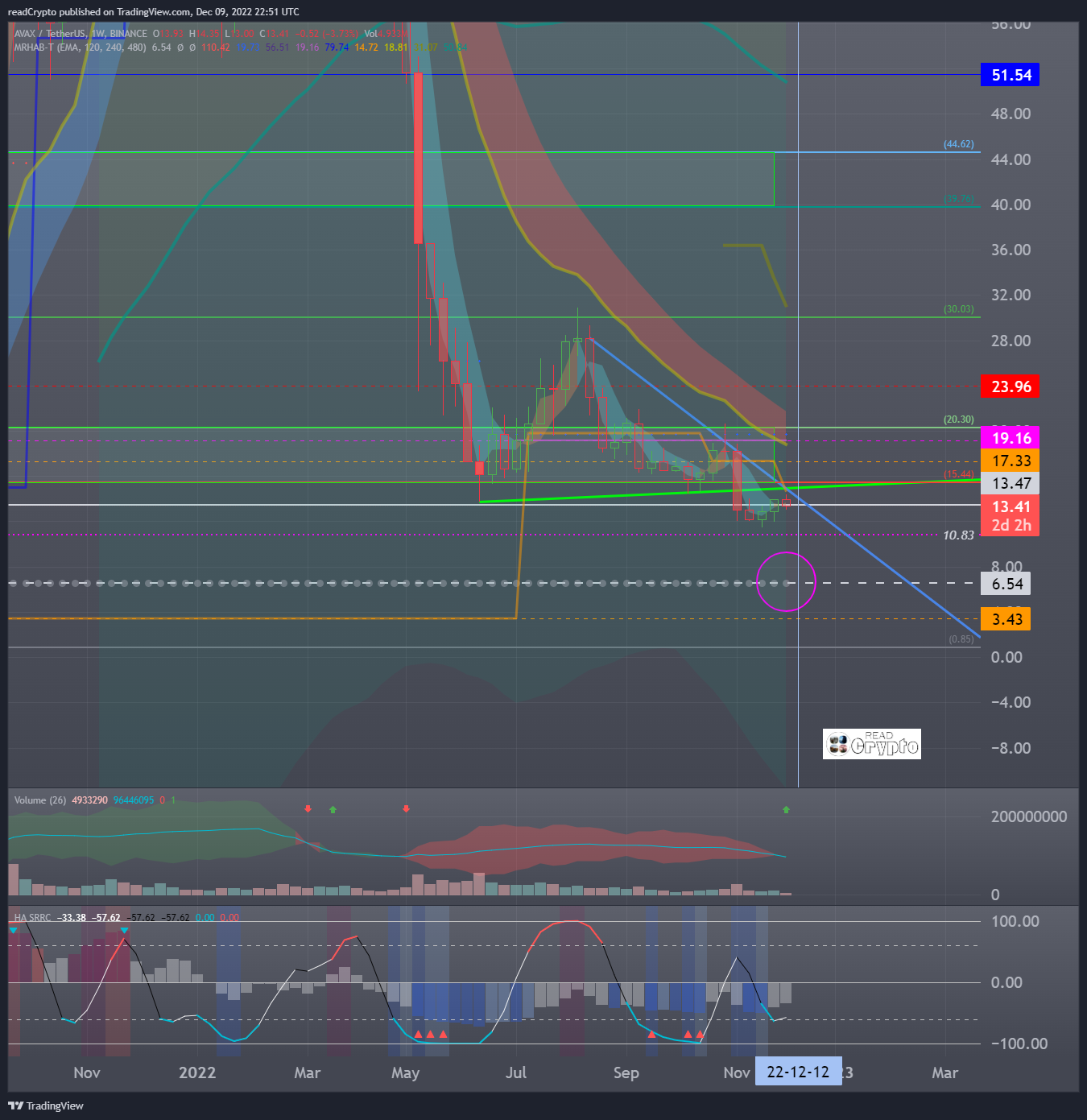Click the orange 3.43 price label

1006,619
